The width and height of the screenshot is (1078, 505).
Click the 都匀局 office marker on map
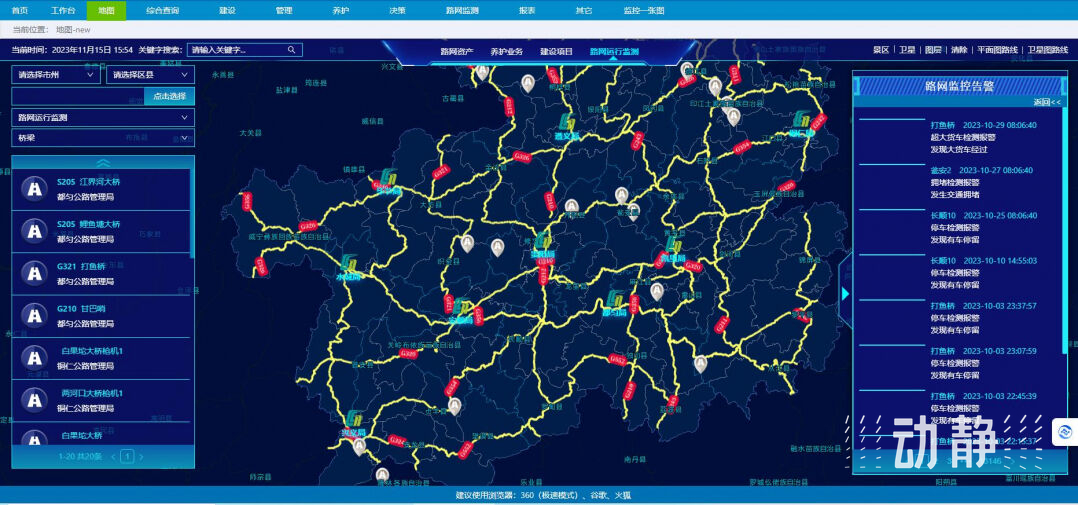[x=615, y=301]
